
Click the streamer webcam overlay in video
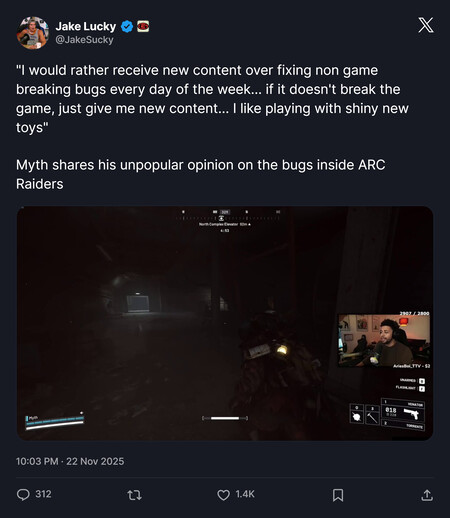(384, 340)
